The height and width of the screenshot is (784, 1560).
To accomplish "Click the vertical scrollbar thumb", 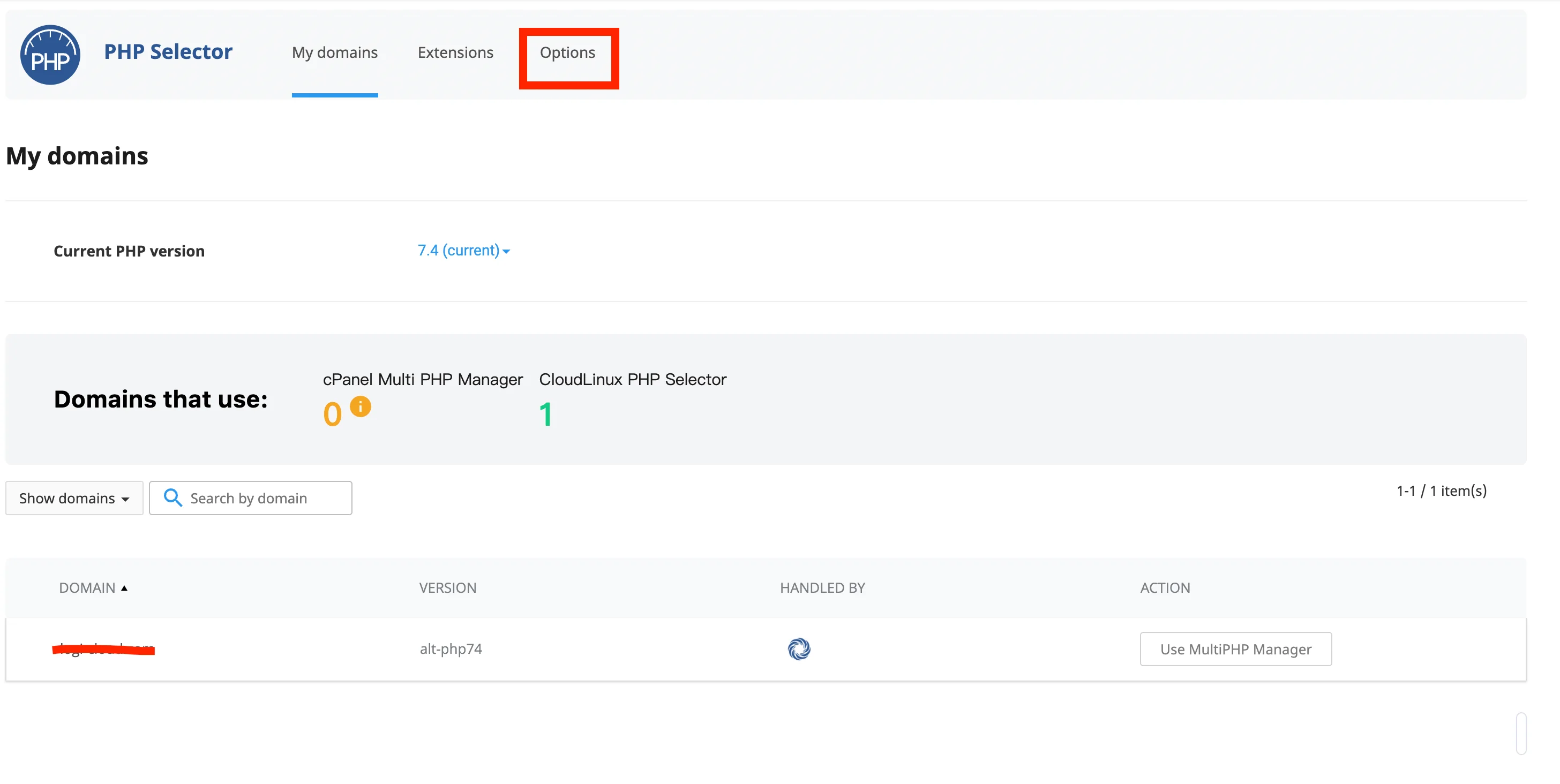I will 1521,733.
